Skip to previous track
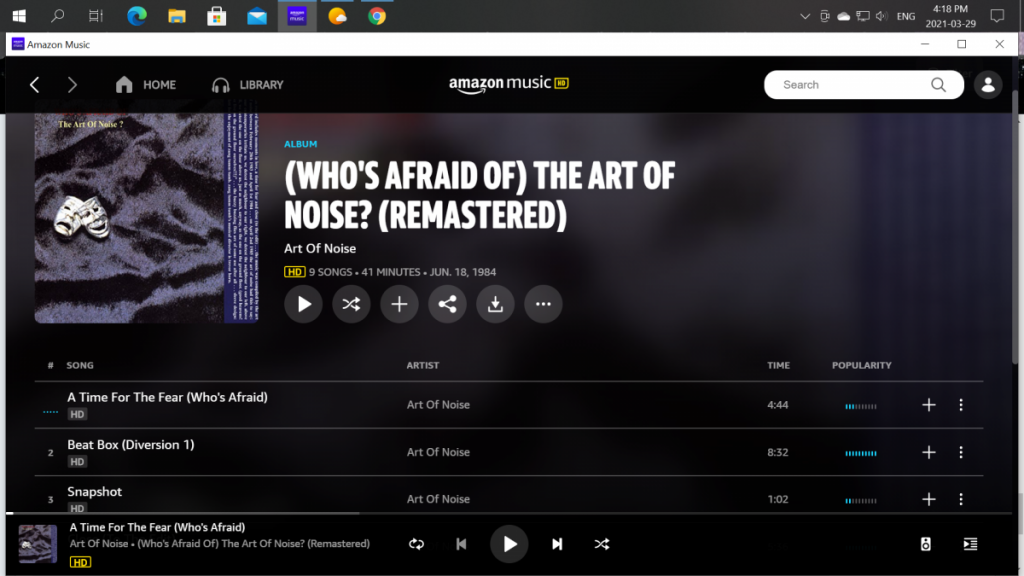This screenshot has height=576, width=1024. coord(461,544)
